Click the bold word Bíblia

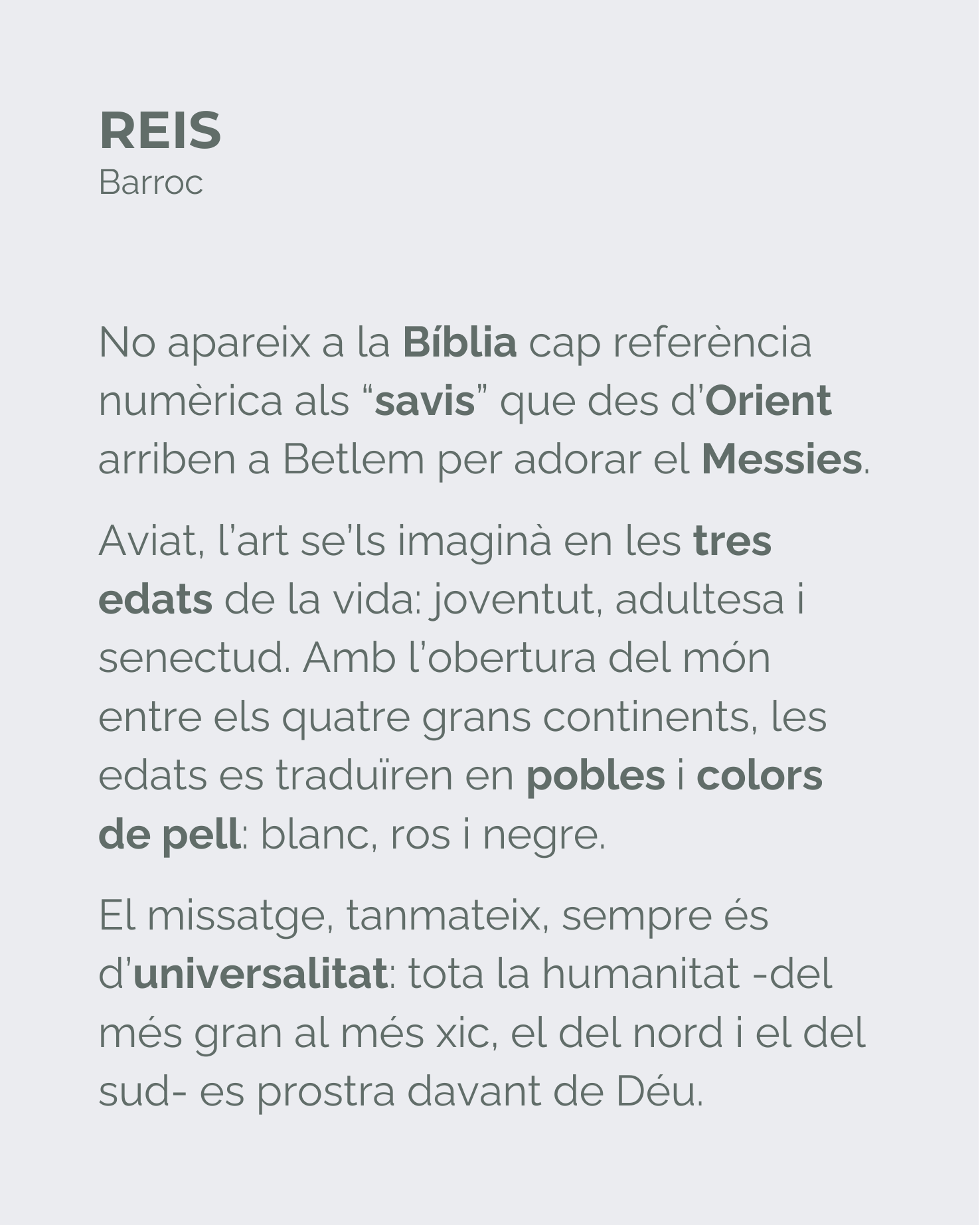[459, 343]
